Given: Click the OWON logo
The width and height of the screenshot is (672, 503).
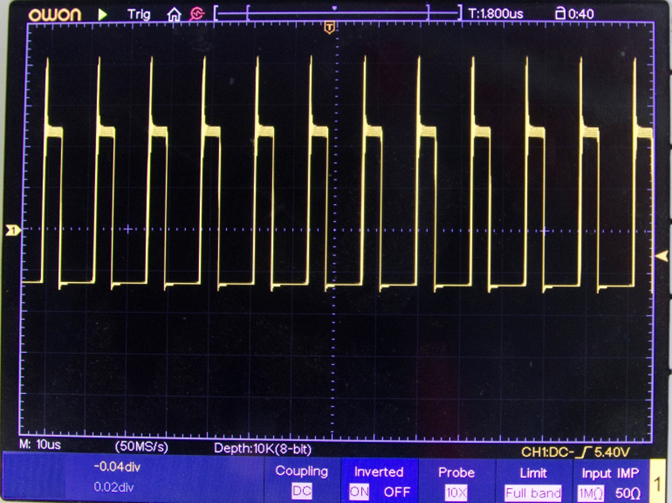Looking at the screenshot, I should (x=54, y=14).
